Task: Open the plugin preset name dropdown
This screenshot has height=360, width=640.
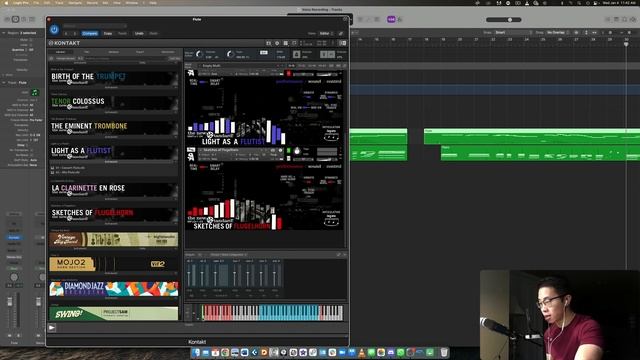Action: coord(95,26)
